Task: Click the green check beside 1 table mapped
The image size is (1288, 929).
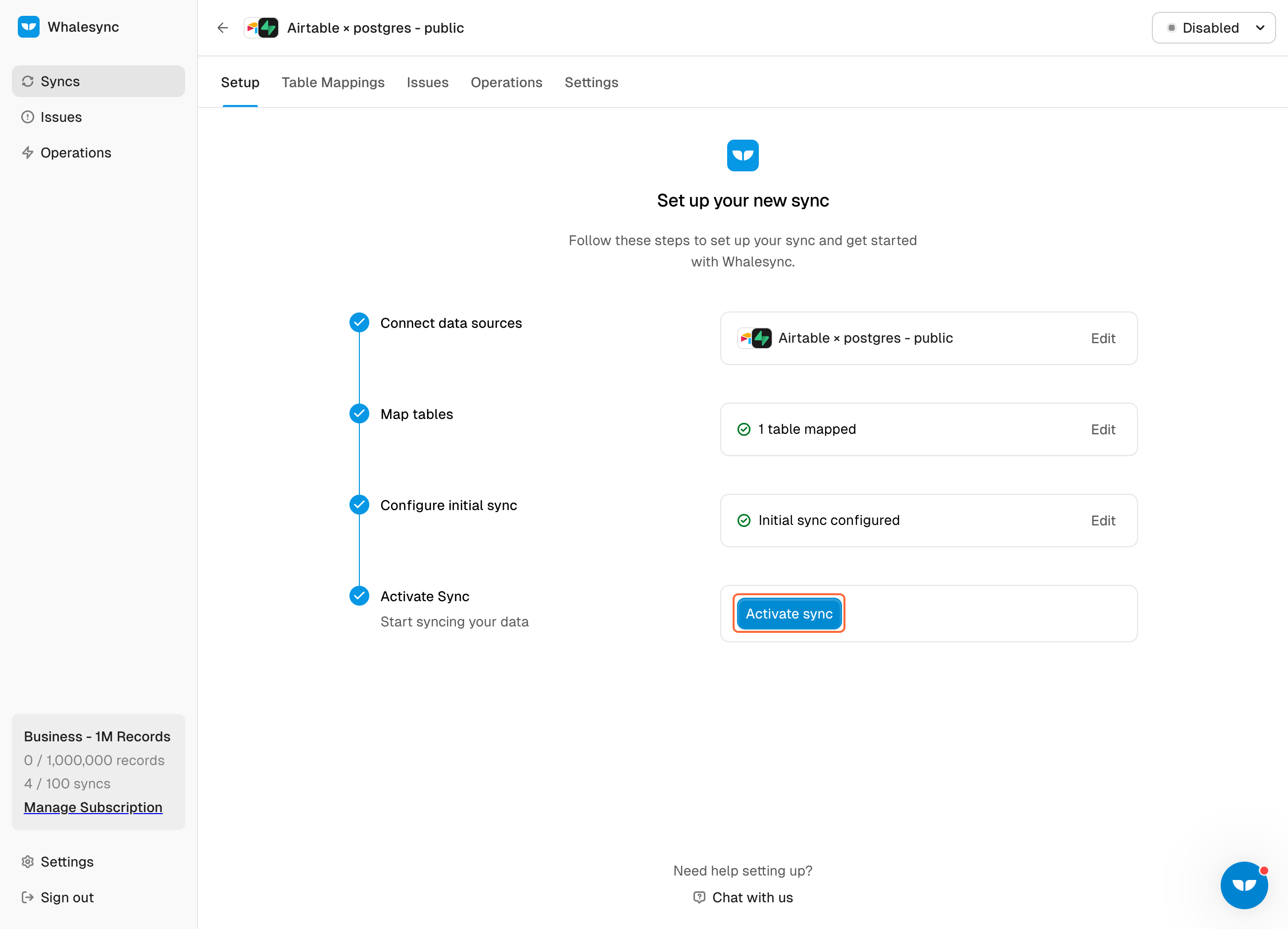Action: pyautogui.click(x=744, y=429)
